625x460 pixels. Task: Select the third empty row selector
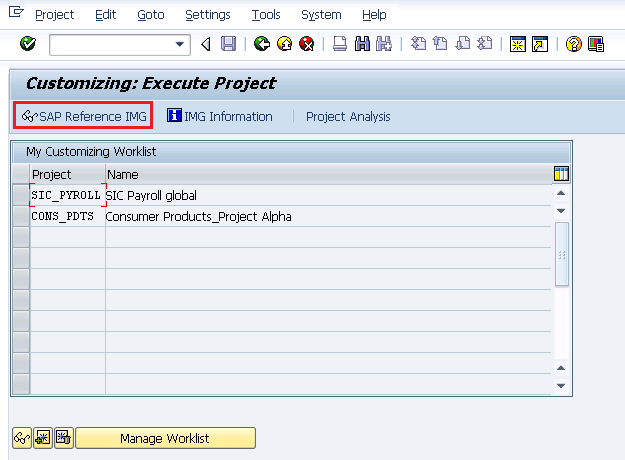pyautogui.click(x=21, y=279)
